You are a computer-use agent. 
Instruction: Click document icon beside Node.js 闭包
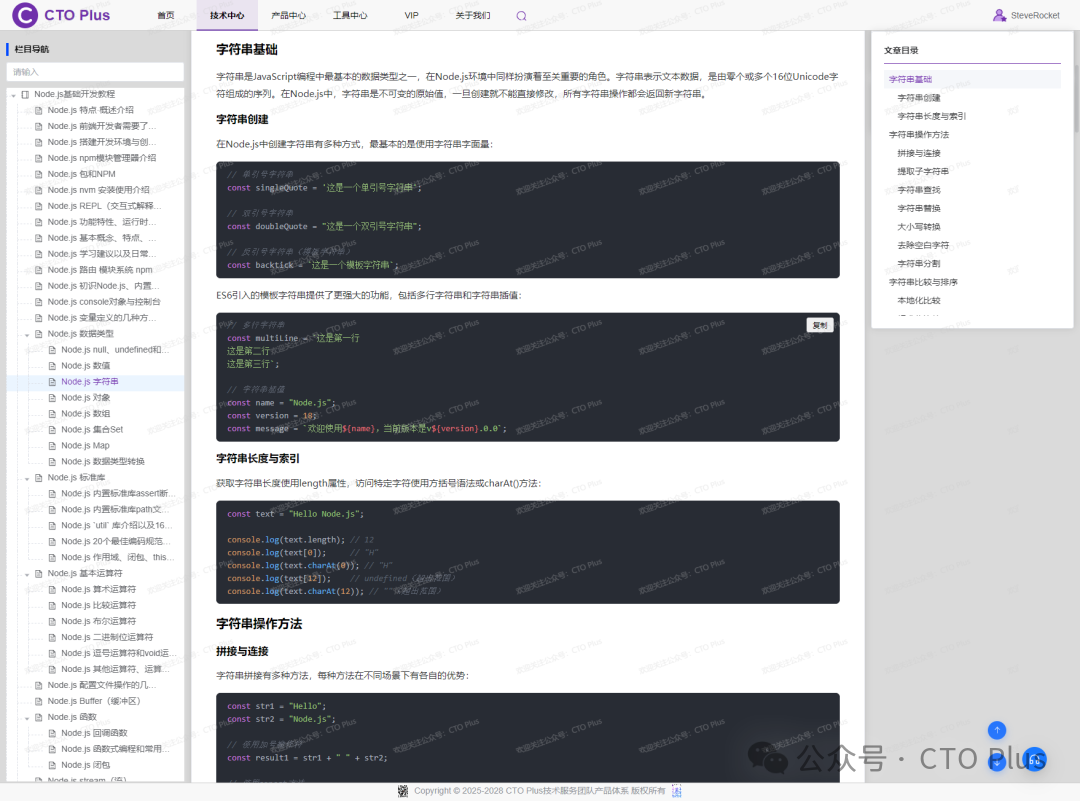click(x=52, y=765)
